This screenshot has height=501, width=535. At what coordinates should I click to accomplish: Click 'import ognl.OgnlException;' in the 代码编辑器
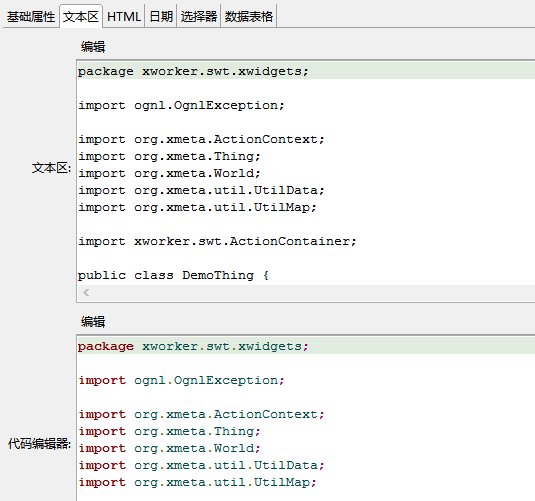click(181, 380)
